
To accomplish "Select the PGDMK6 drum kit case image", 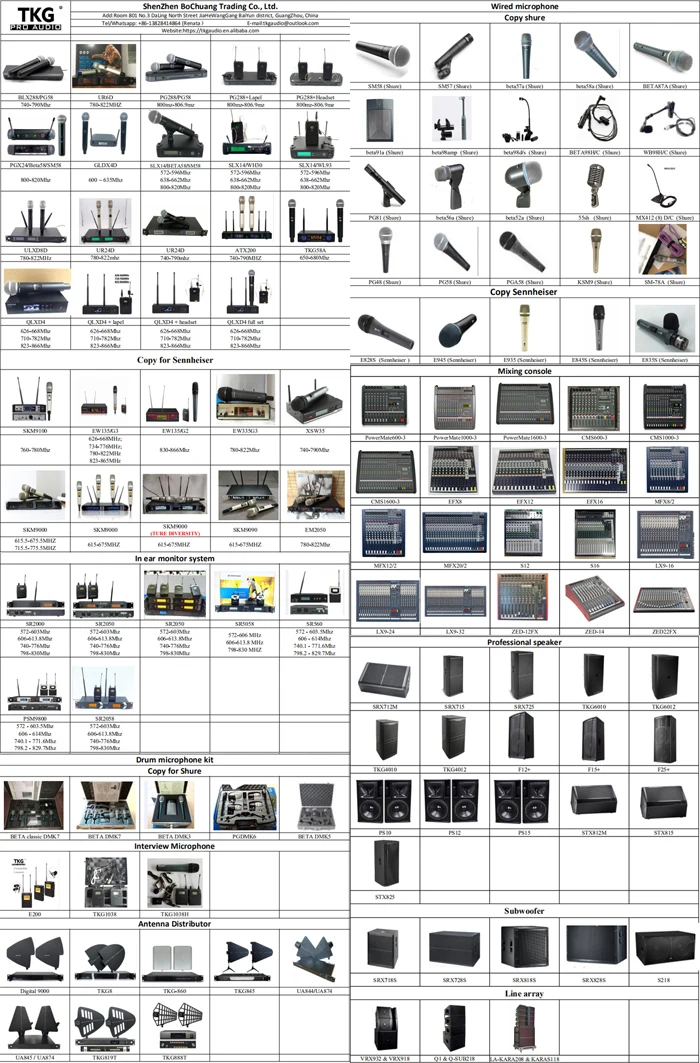I will pyautogui.click(x=244, y=806).
